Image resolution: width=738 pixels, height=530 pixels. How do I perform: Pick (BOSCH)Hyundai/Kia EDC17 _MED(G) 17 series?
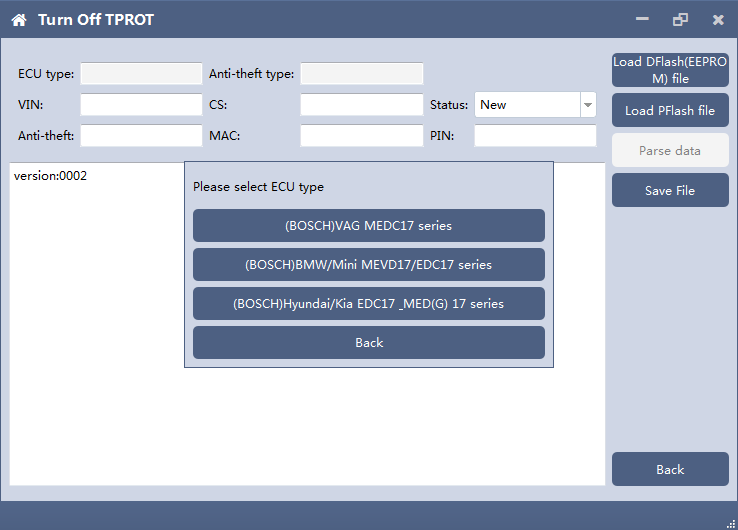[369, 304]
